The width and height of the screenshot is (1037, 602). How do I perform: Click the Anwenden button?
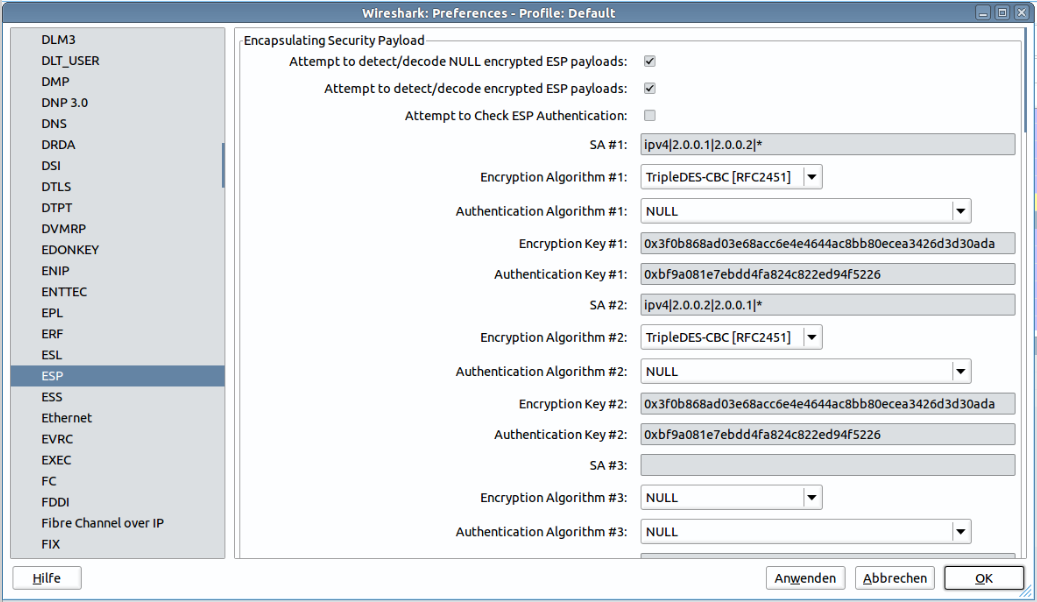click(x=805, y=578)
